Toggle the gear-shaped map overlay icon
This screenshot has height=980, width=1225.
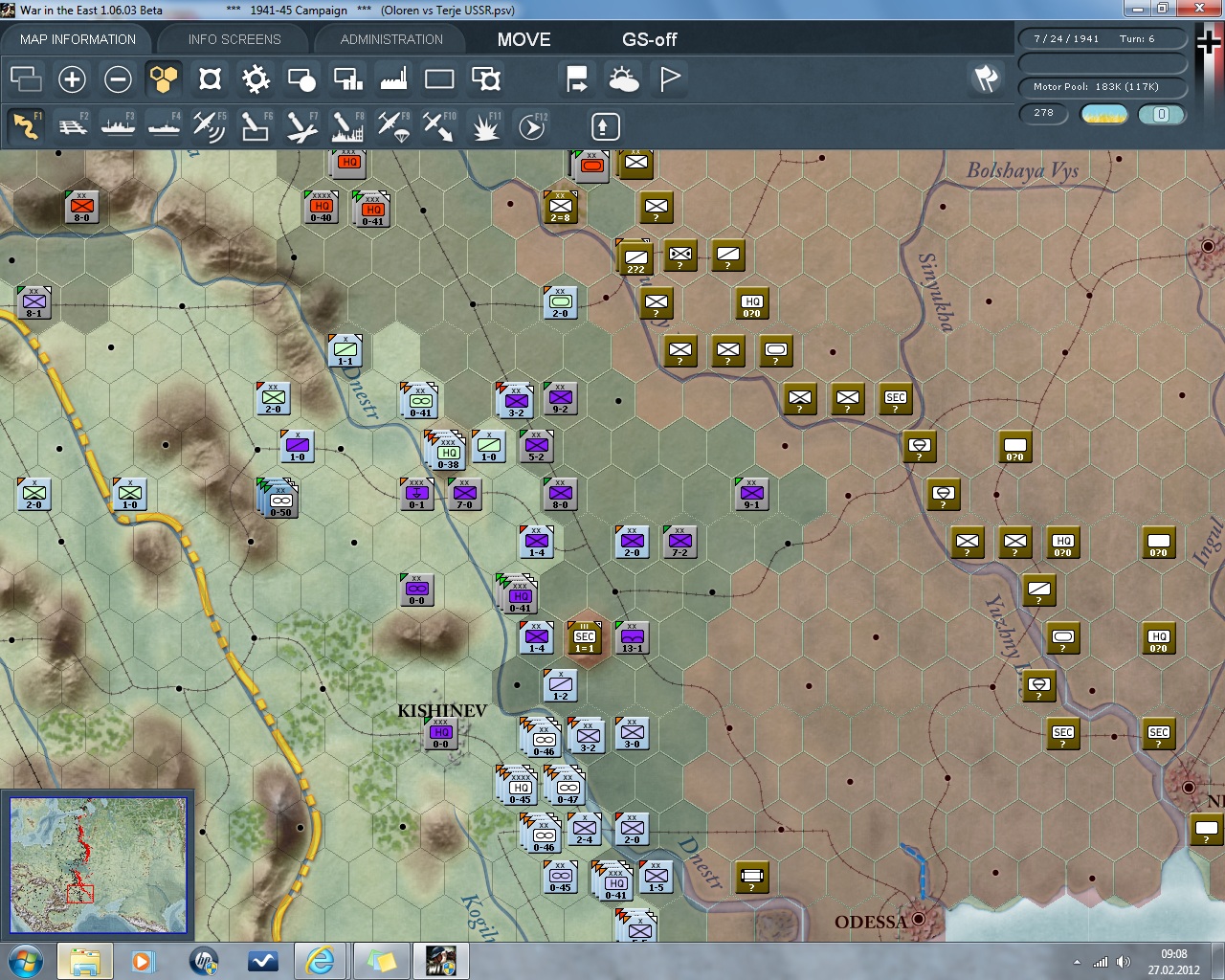(256, 78)
